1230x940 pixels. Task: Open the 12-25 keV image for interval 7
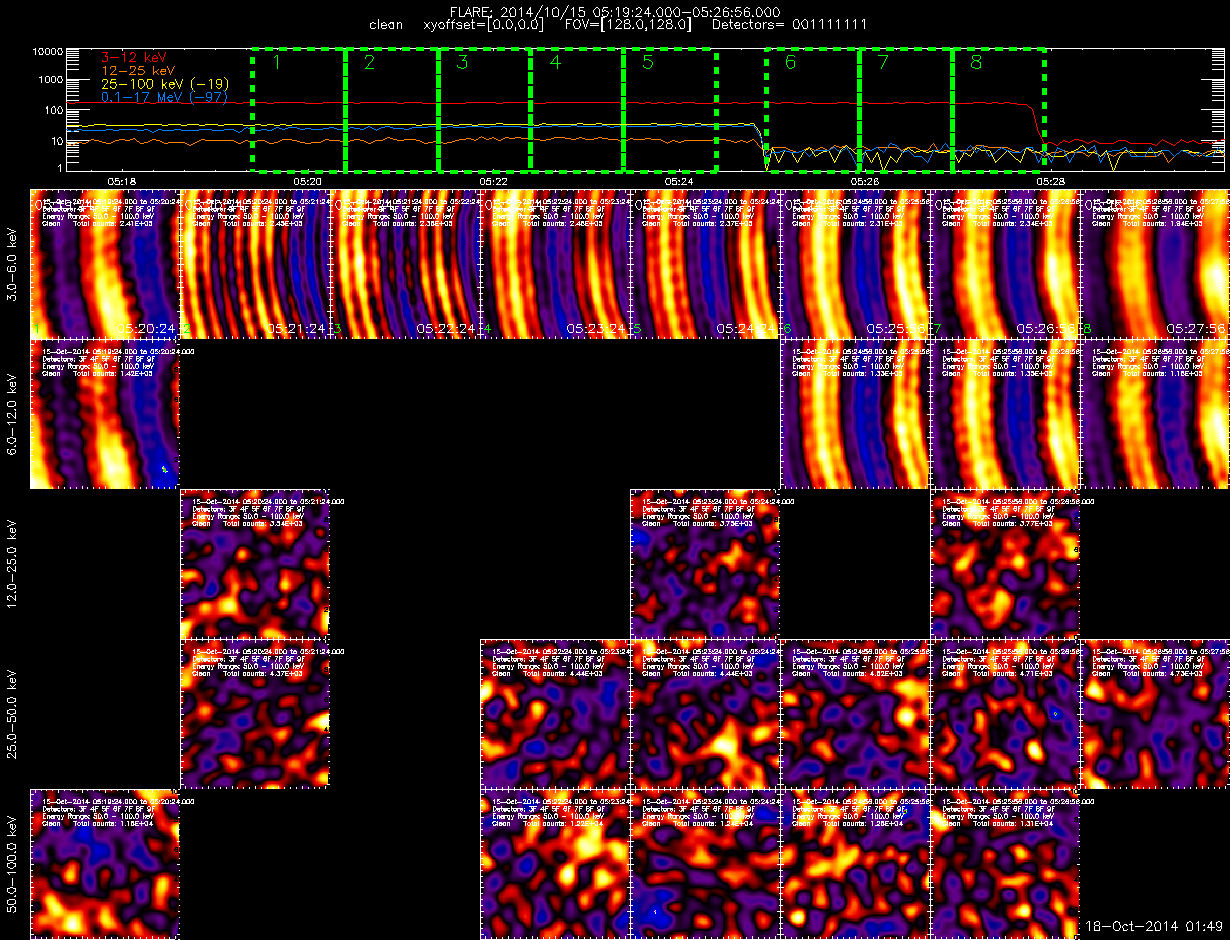[1005, 564]
